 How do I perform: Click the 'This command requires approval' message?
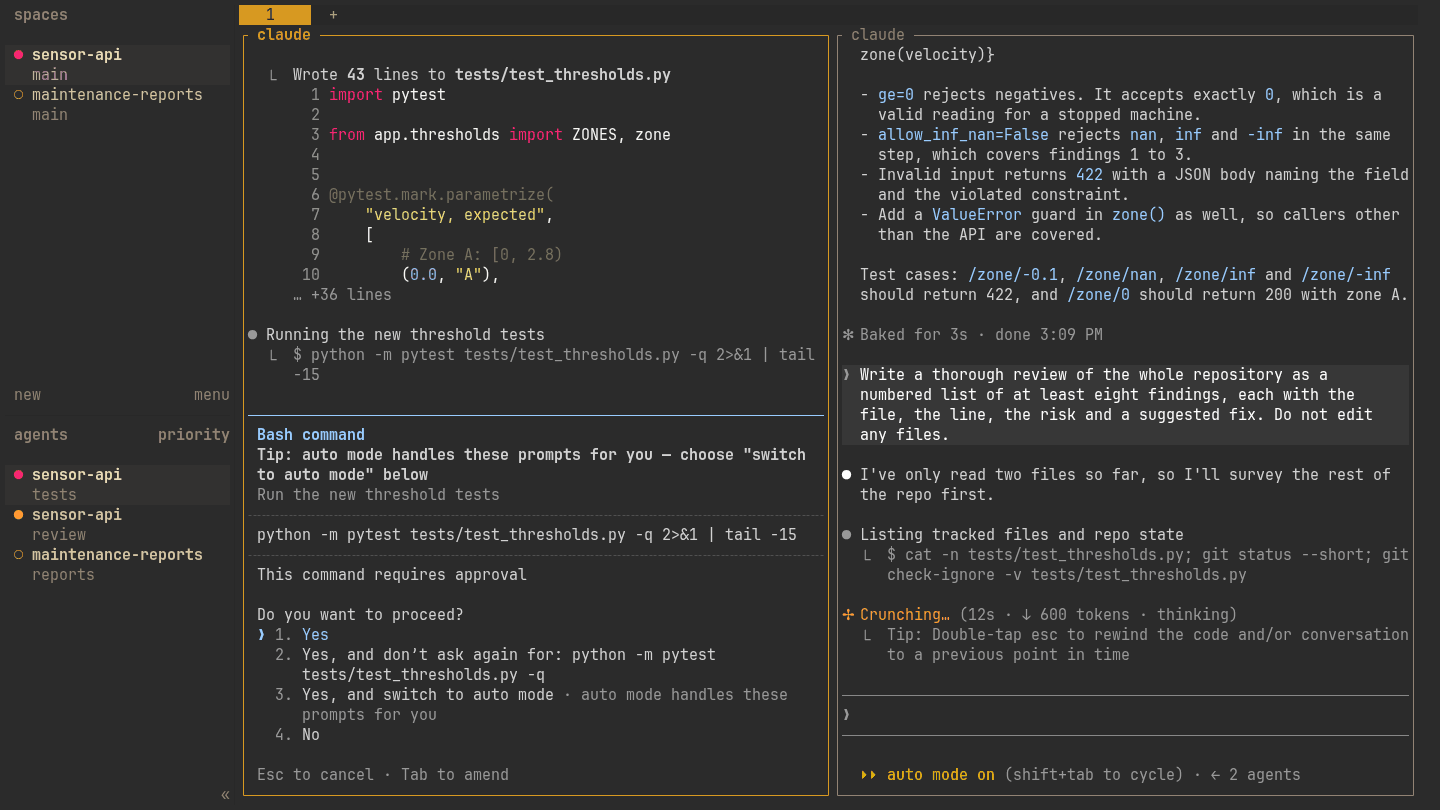click(x=392, y=575)
